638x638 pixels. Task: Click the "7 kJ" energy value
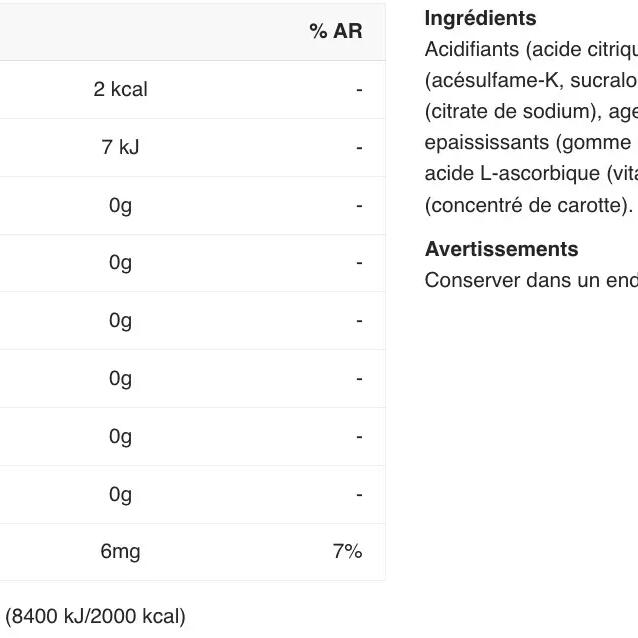point(120,147)
